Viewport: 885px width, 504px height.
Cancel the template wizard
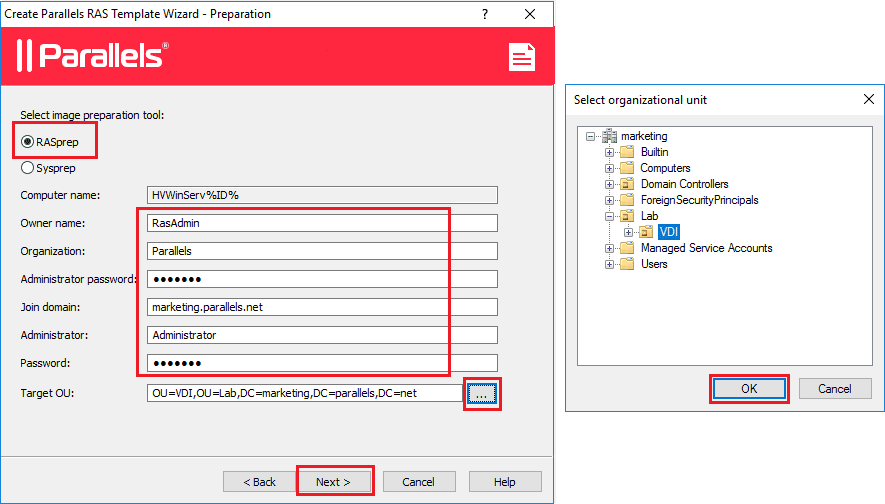(x=418, y=482)
